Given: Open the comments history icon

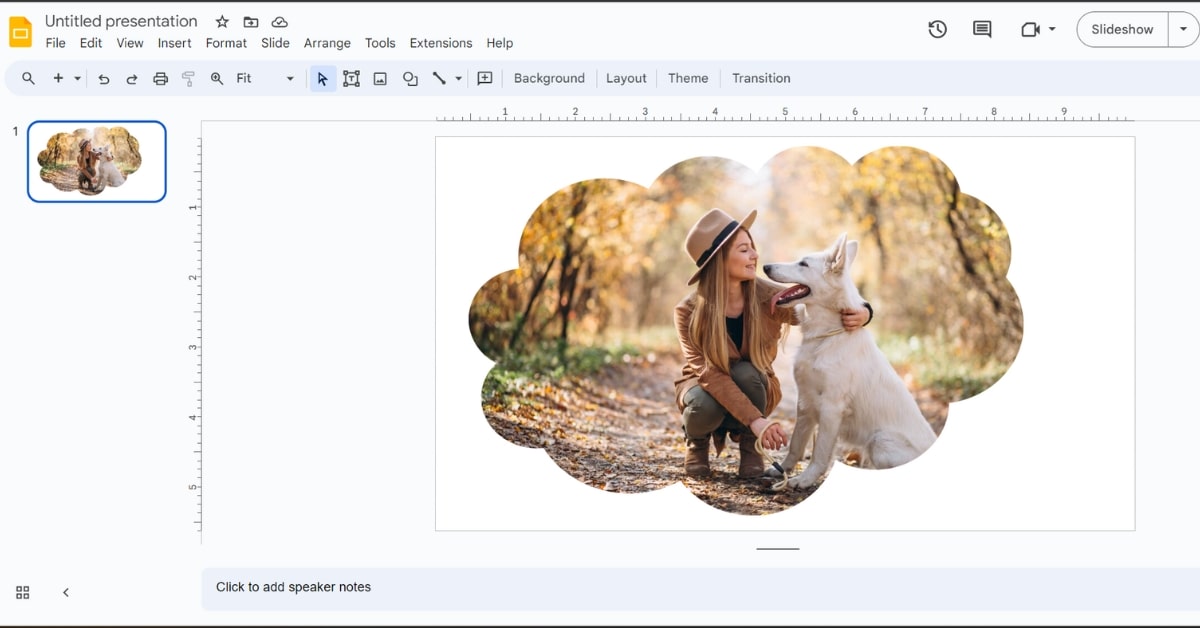Looking at the screenshot, I should [982, 29].
